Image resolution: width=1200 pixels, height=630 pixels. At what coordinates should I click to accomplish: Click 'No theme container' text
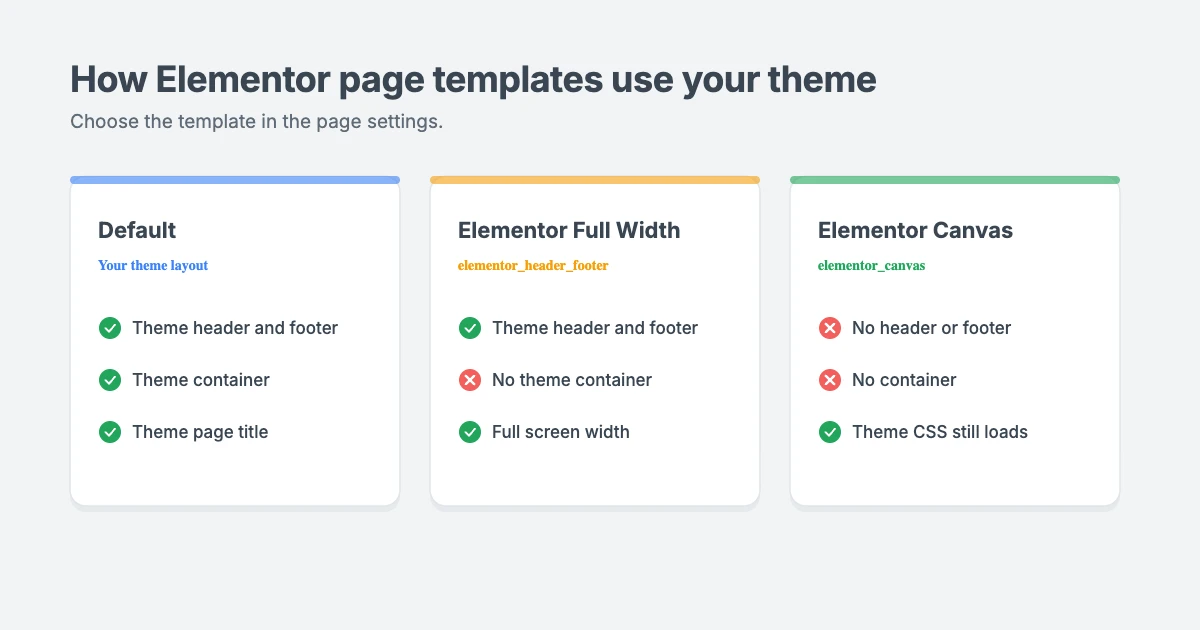tap(572, 380)
